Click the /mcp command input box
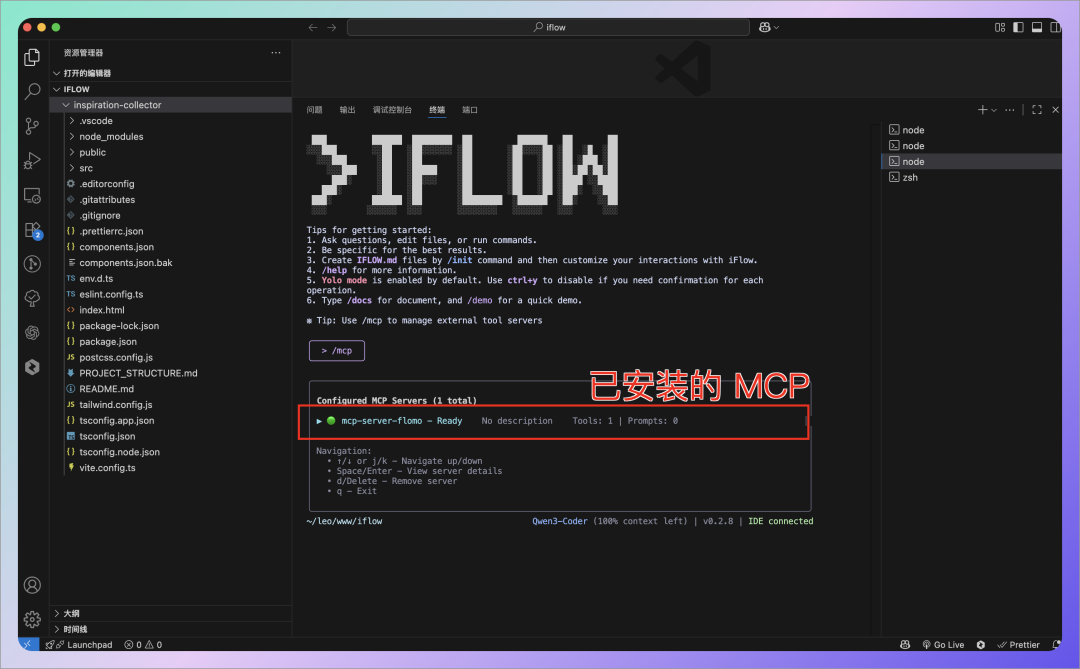Viewport: 1080px width, 669px height. click(337, 351)
